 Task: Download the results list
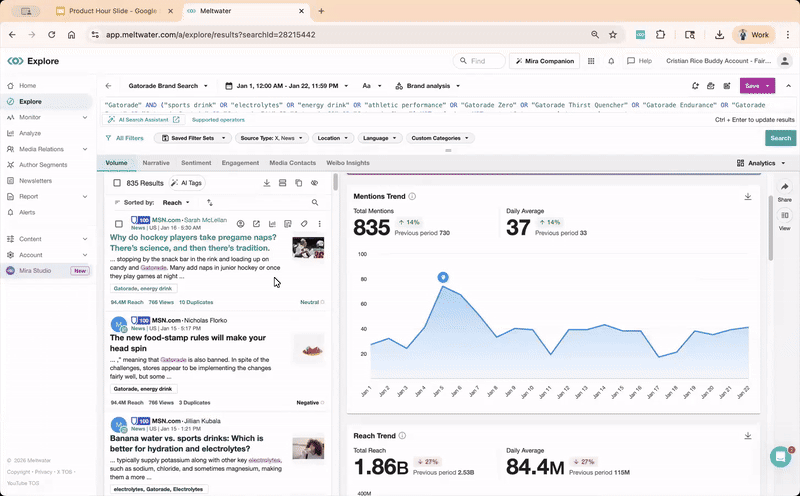[x=266, y=183]
